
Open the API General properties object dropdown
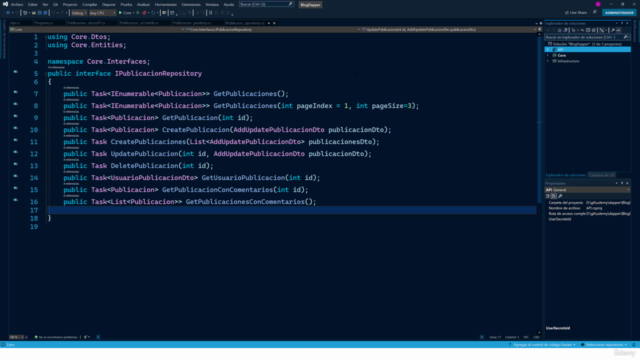588,190
